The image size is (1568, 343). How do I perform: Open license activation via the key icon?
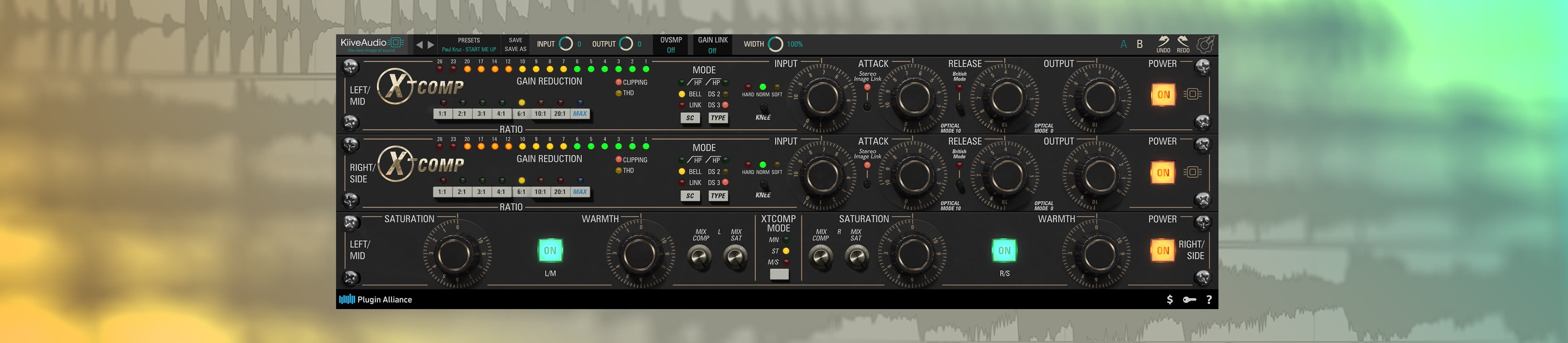1189,299
